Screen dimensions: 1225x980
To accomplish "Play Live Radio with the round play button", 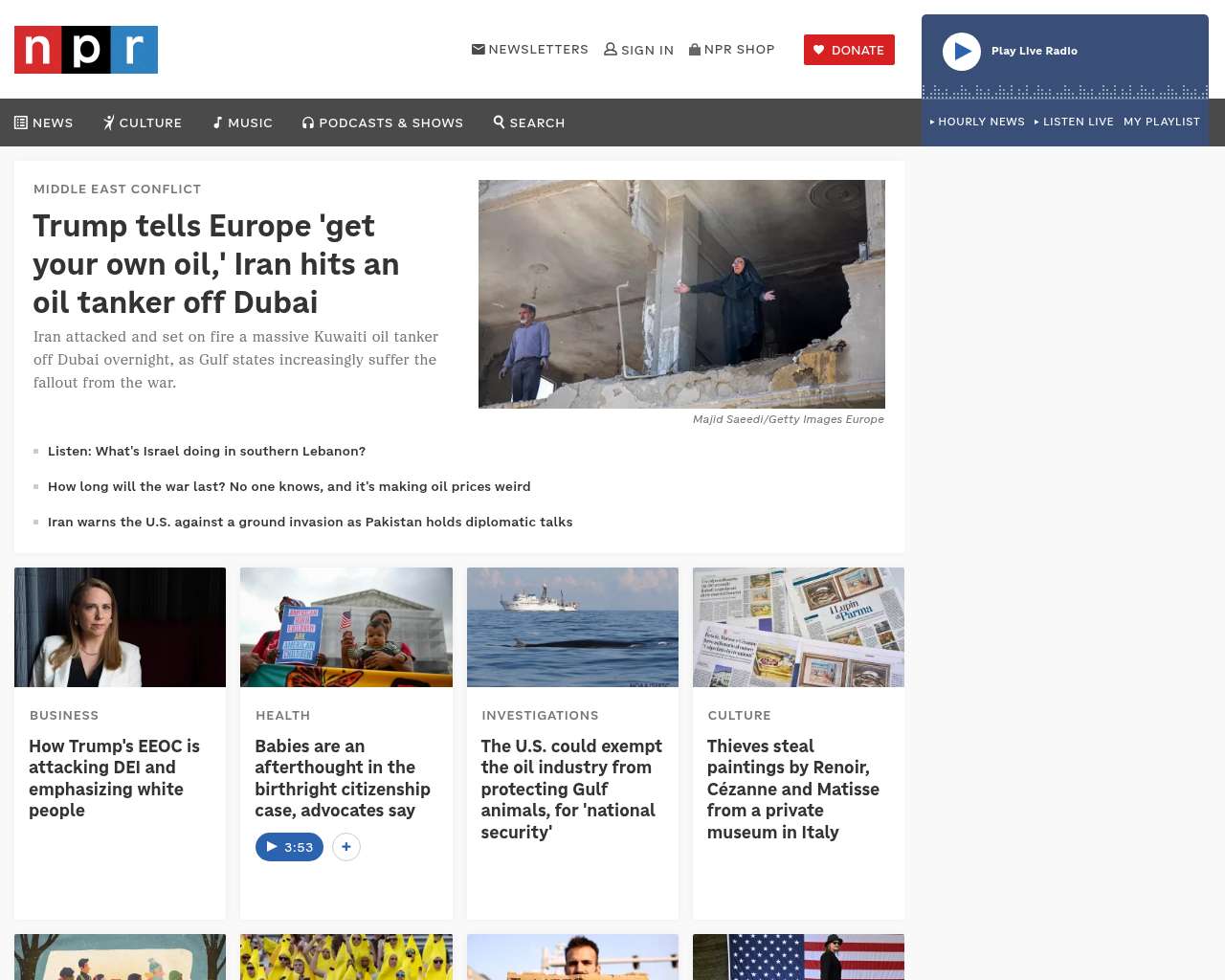I will [x=962, y=52].
